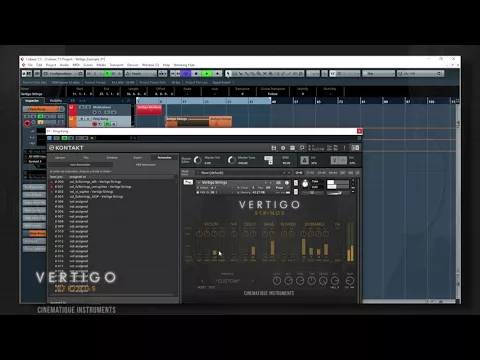Expand the Vertigo Strings instrument name dropdown
Image resolution: width=480 pixels, height=360 pixels.
(x=199, y=182)
